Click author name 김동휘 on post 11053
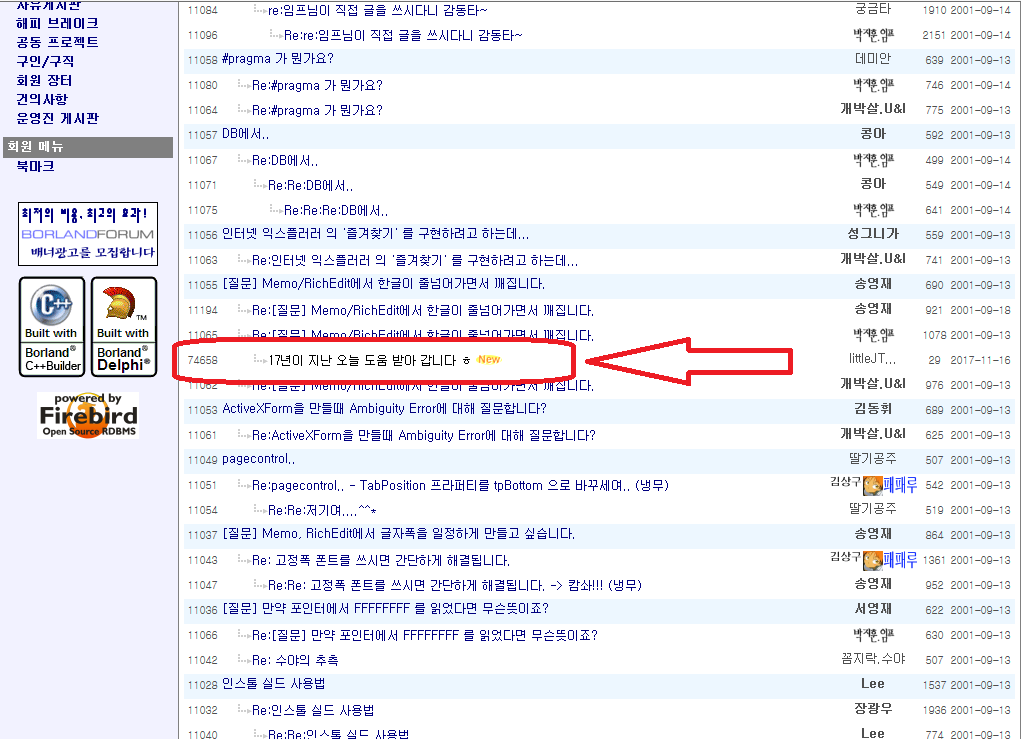 click(872, 409)
